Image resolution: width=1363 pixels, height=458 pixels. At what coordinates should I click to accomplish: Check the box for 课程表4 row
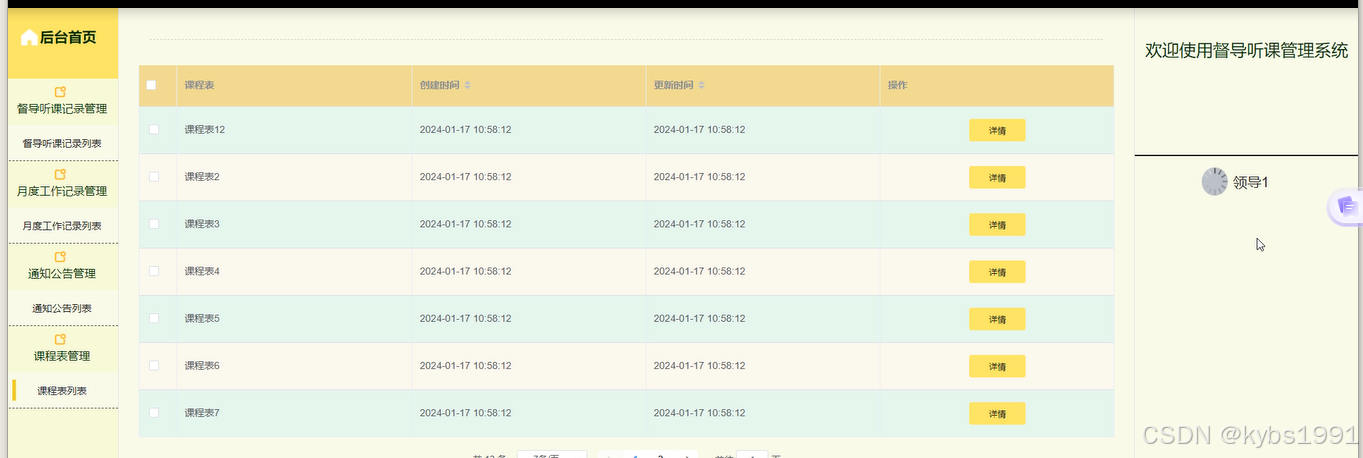[154, 271]
